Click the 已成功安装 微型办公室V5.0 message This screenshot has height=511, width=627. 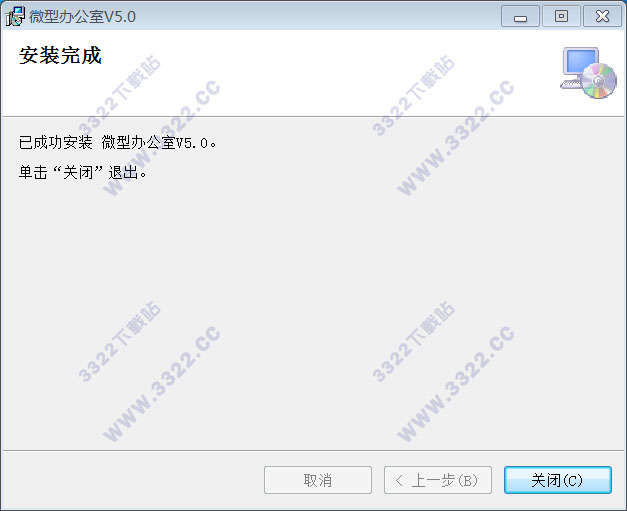click(x=118, y=142)
